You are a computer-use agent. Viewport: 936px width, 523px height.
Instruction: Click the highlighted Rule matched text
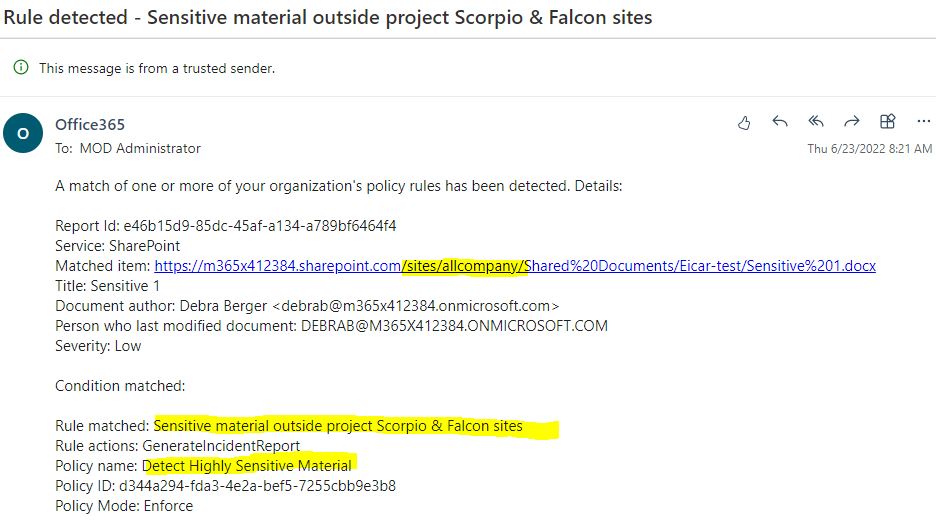click(x=338, y=426)
